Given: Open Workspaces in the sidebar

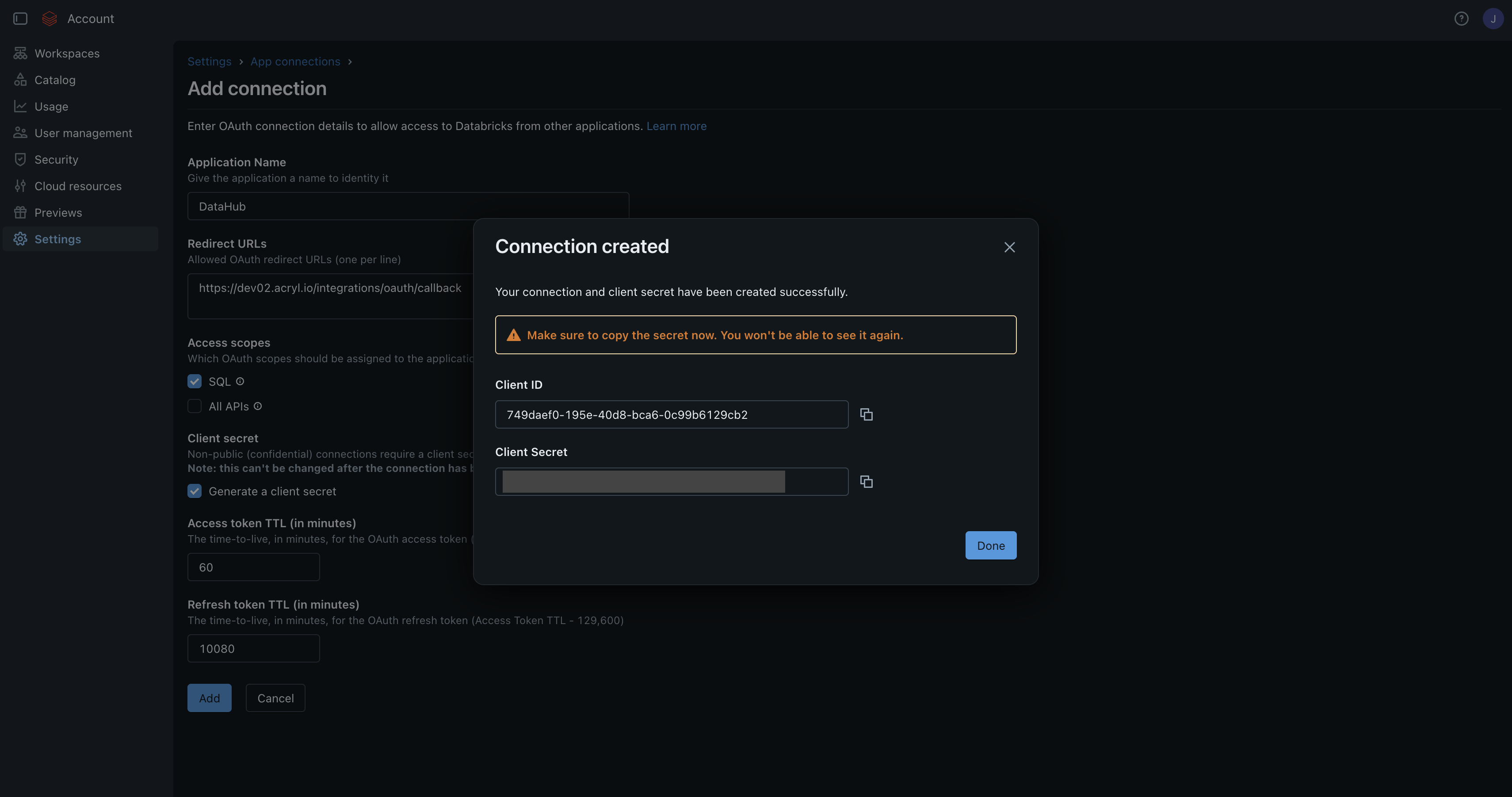Looking at the screenshot, I should pyautogui.click(x=67, y=54).
